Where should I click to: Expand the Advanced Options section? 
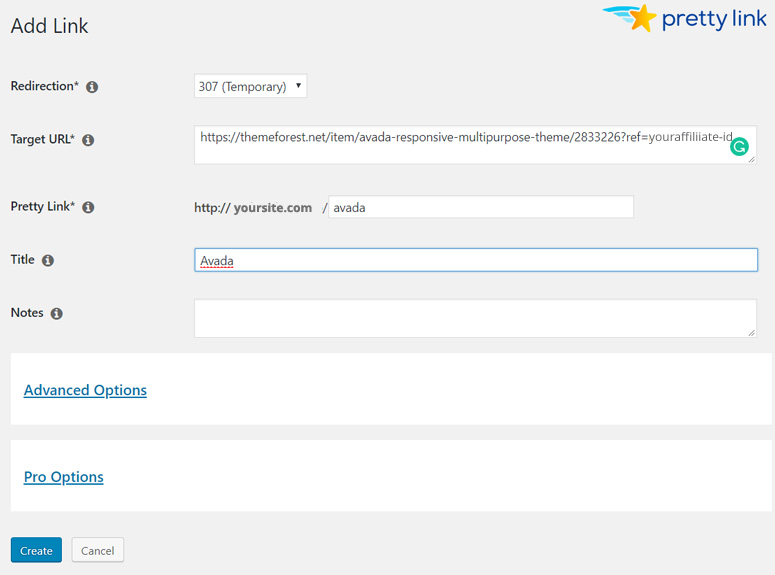point(85,391)
